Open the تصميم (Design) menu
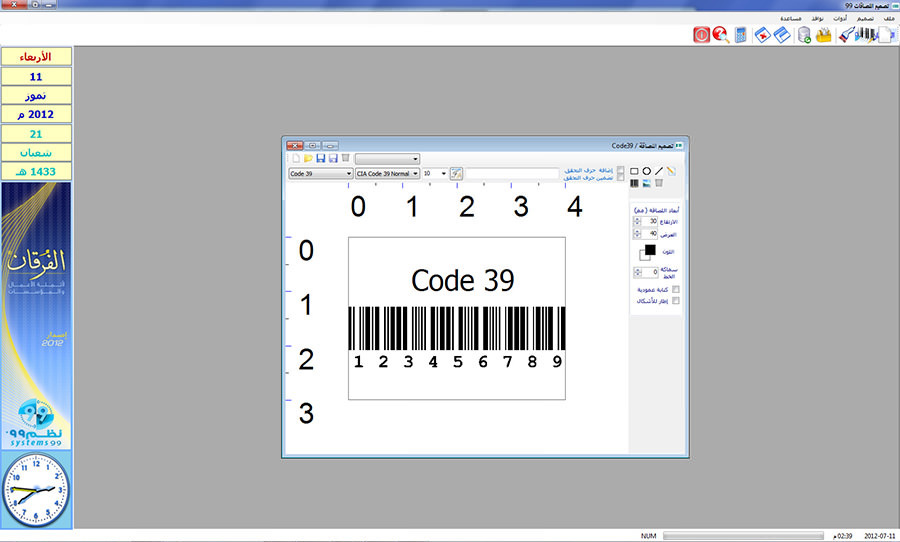The height and width of the screenshot is (542, 900). [x=865, y=18]
